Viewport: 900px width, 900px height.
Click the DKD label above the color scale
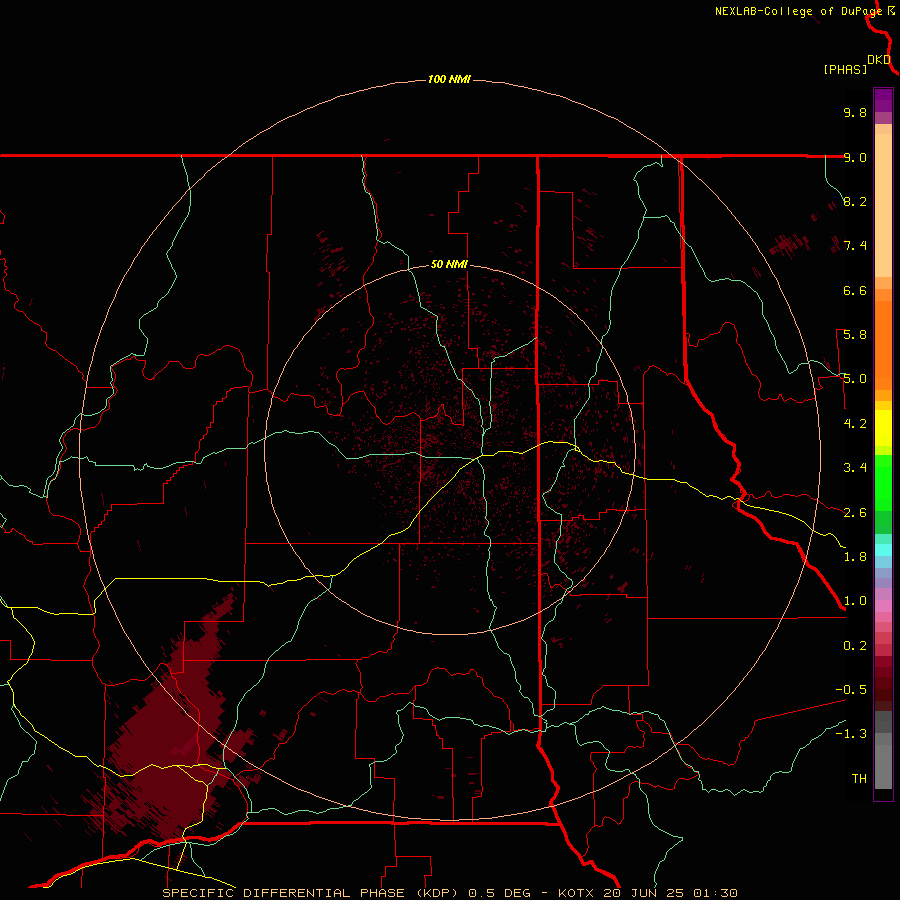click(x=879, y=60)
